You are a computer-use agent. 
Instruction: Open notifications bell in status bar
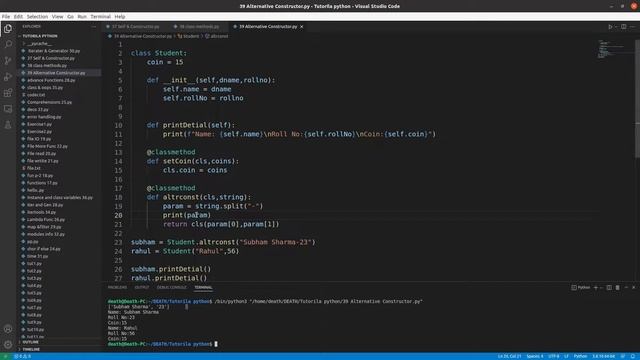click(x=633, y=356)
